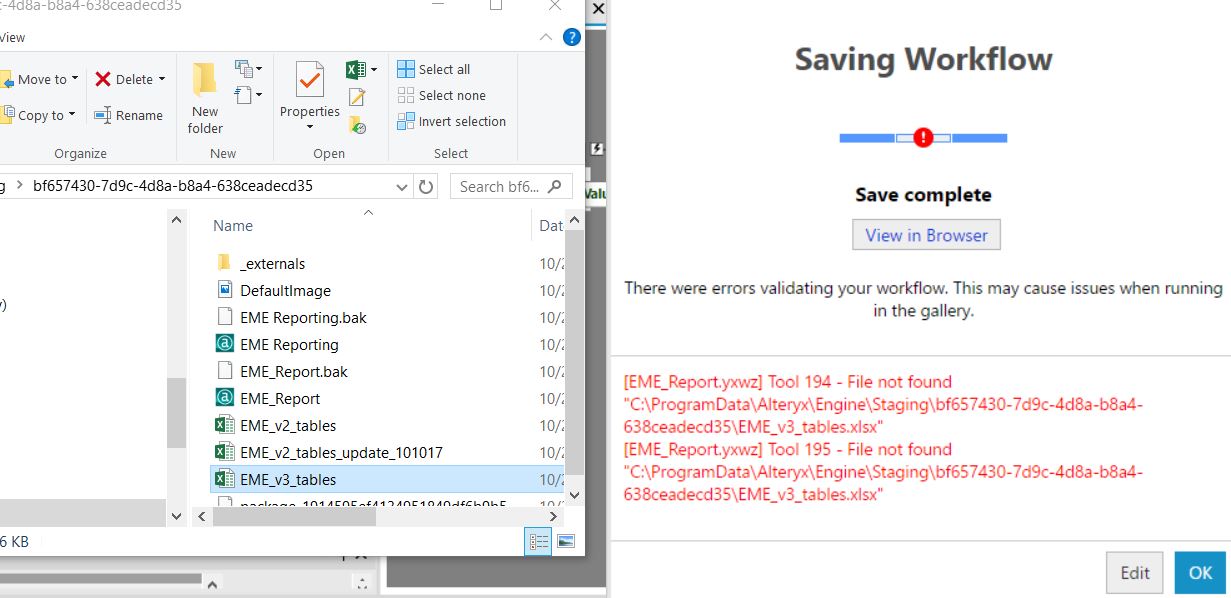Screen dimensions: 1231x598
Task: Click View in Browser
Action: pos(925,234)
